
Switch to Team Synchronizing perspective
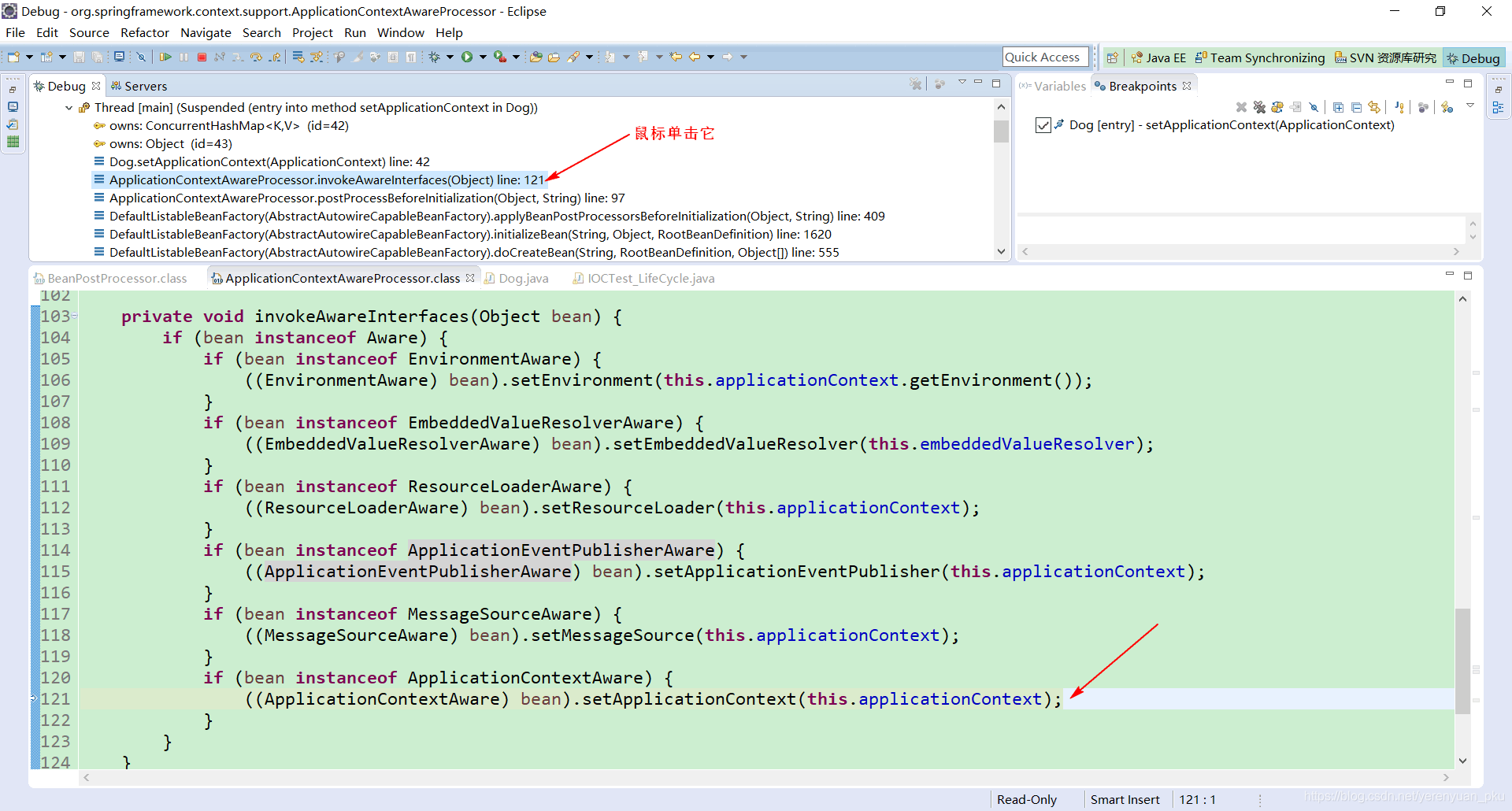click(1260, 57)
